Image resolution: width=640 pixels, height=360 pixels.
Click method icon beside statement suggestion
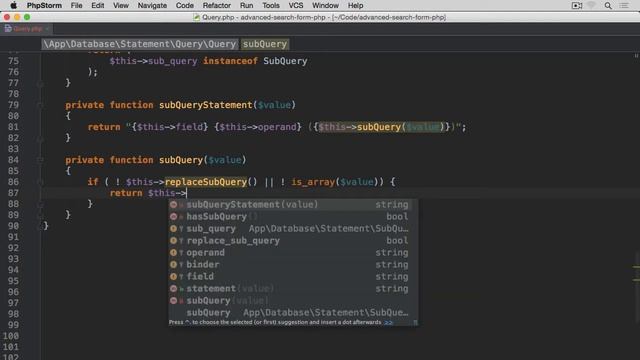click(173, 289)
